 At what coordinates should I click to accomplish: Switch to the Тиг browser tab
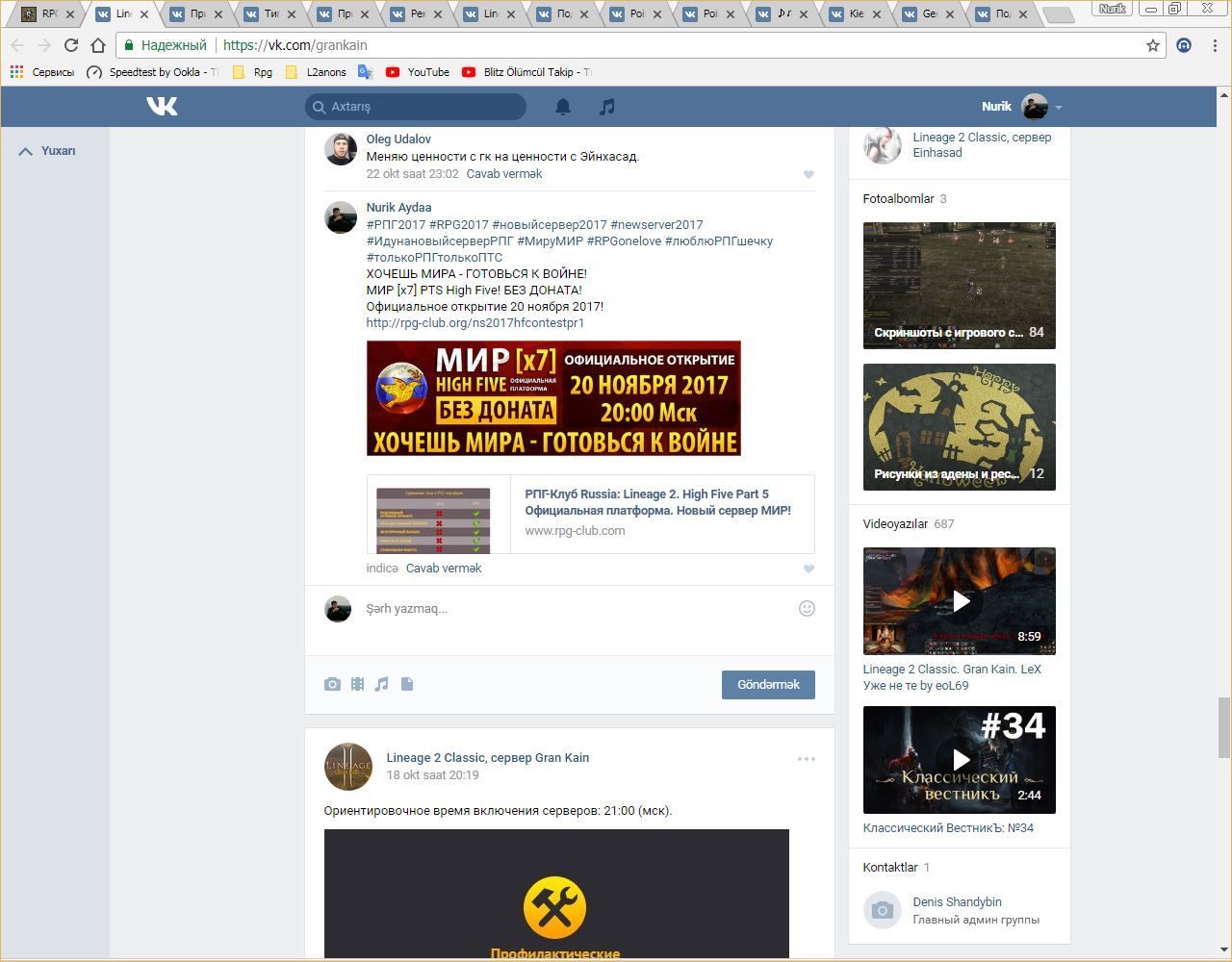273,14
